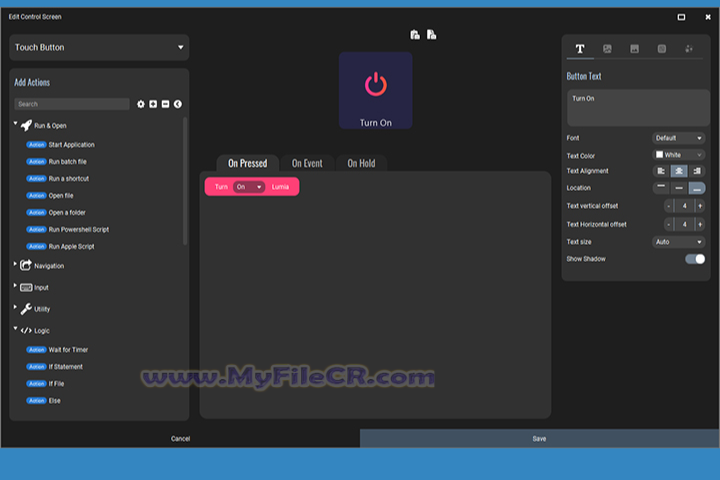The width and height of the screenshot is (720, 480).
Task: Open the Font Default dropdown
Action: (679, 138)
